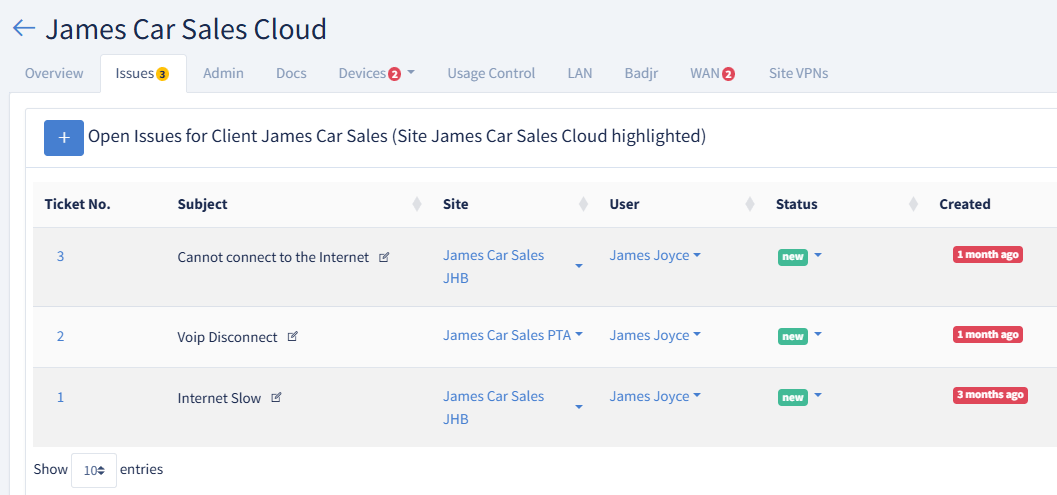Add a new issue with plus button
Viewport: 1057px width, 495px height.
pyautogui.click(x=64, y=138)
